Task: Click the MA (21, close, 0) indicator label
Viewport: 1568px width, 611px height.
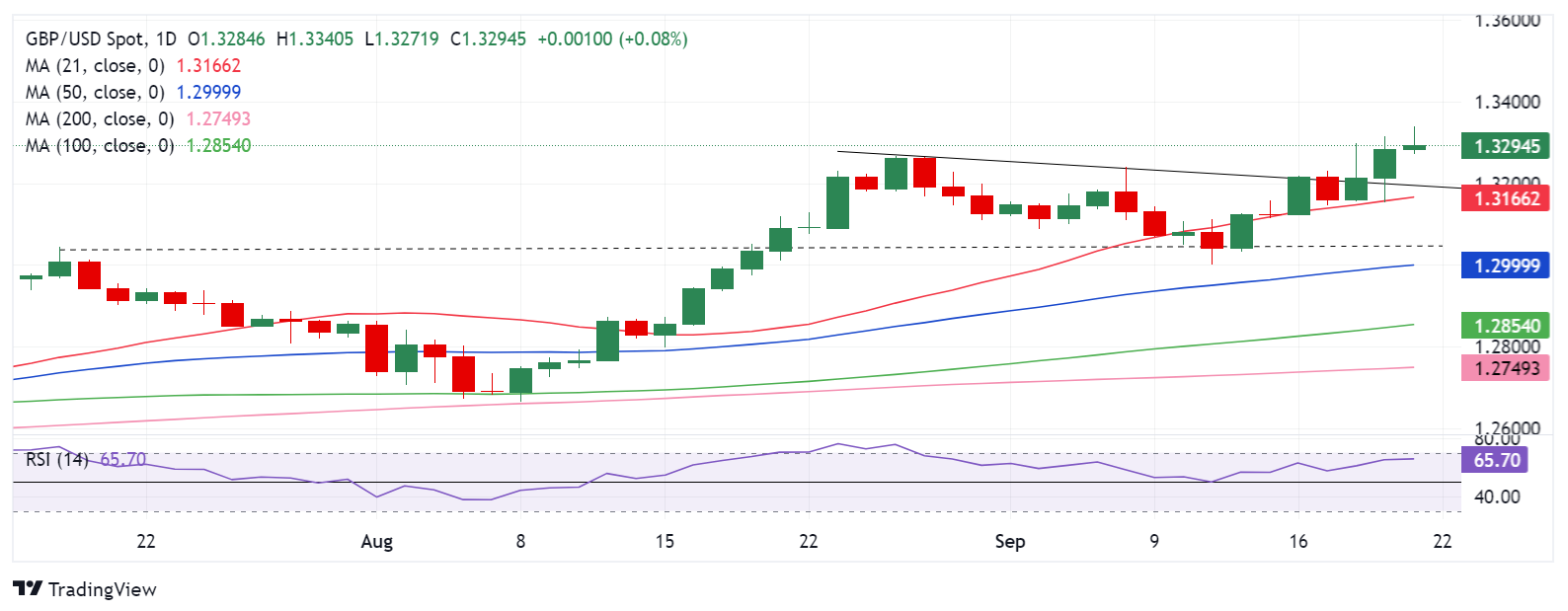Action: (95, 66)
